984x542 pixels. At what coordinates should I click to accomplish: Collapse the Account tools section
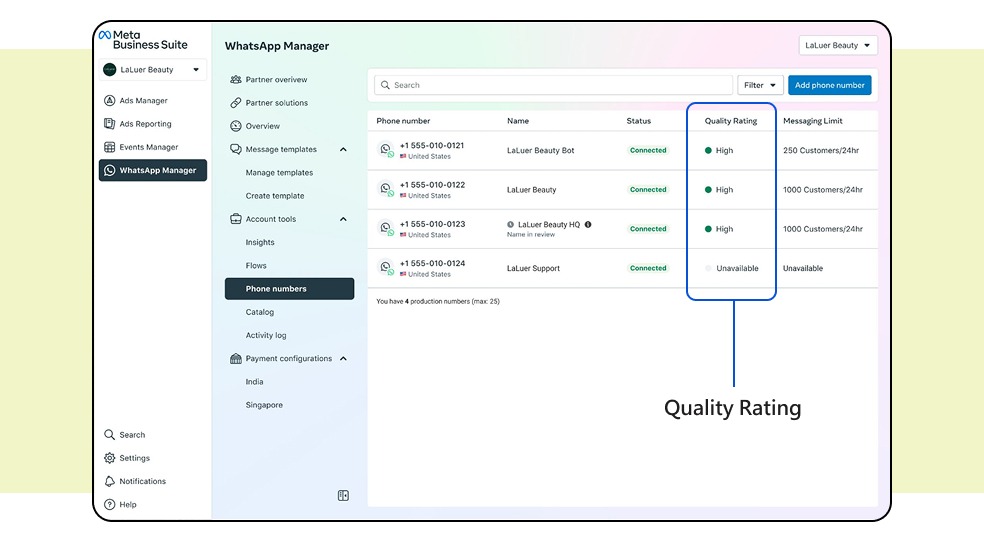click(x=343, y=219)
